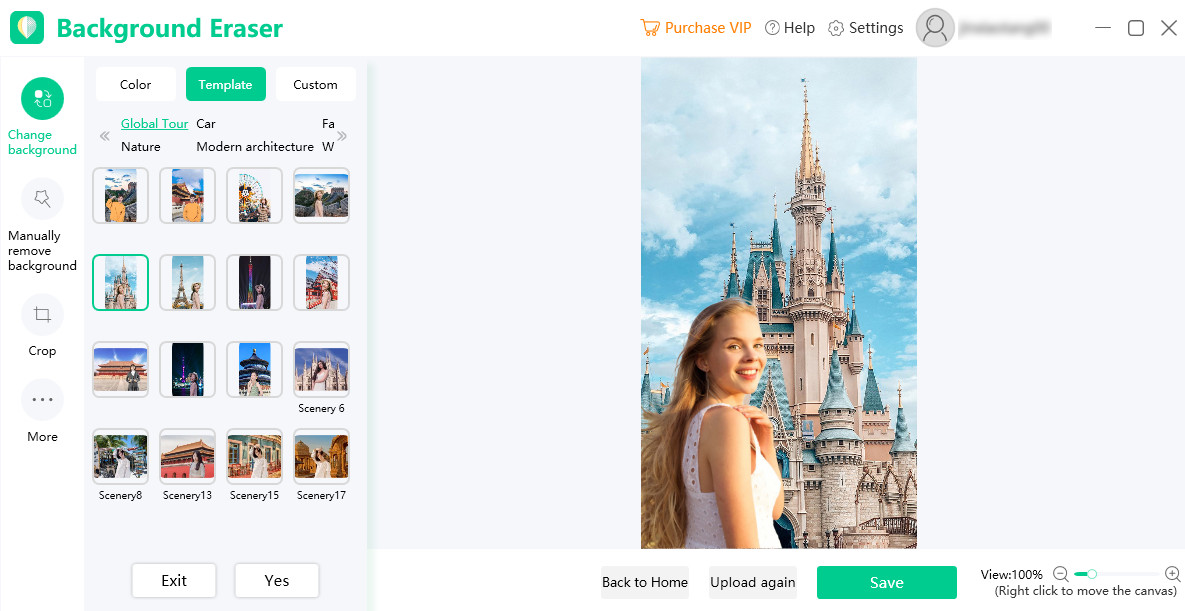Click the Upload again button
This screenshot has height=611, width=1185.
[752, 582]
